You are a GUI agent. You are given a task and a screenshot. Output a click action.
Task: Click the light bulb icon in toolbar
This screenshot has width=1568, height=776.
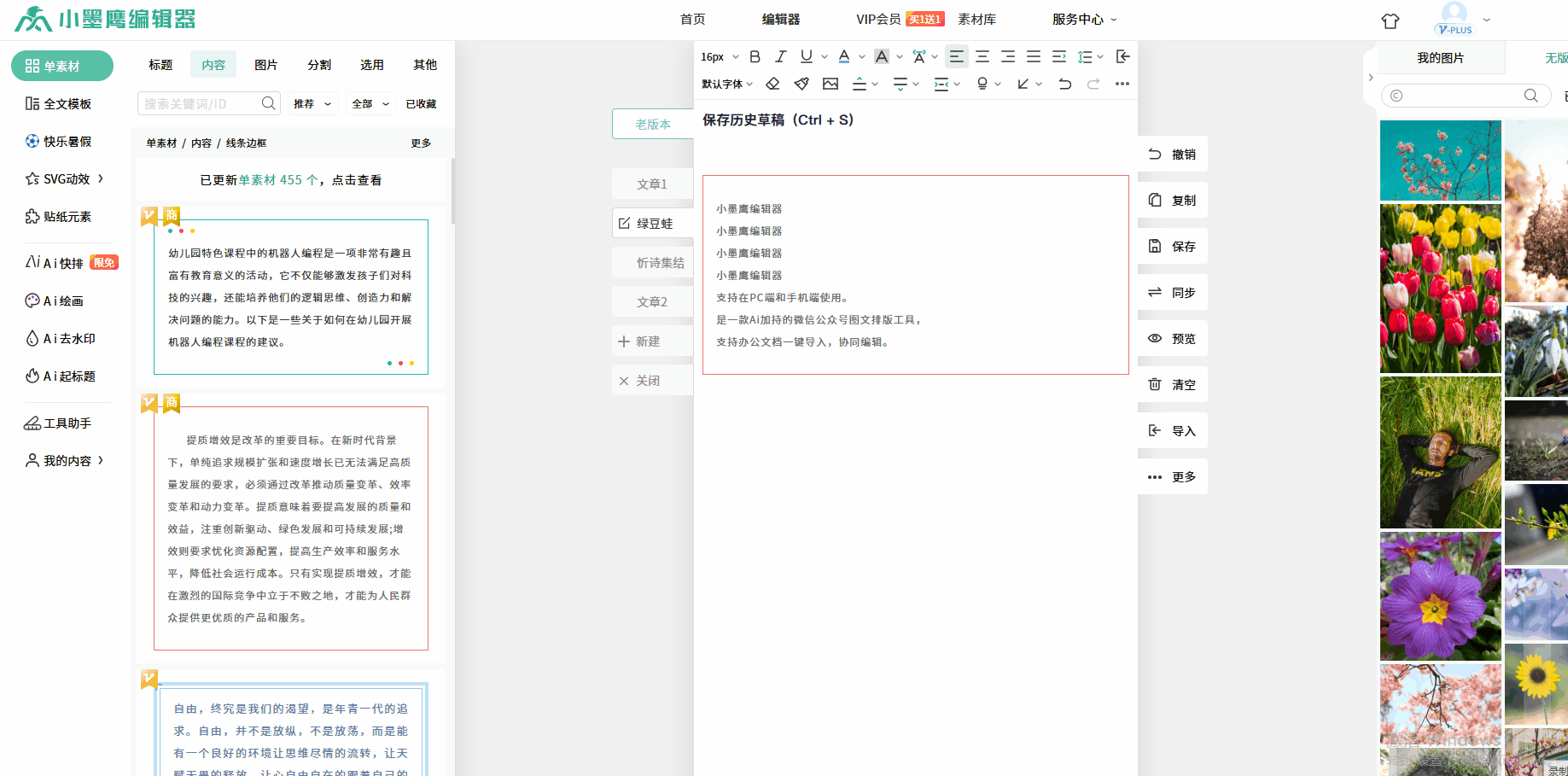pyautogui.click(x=982, y=84)
